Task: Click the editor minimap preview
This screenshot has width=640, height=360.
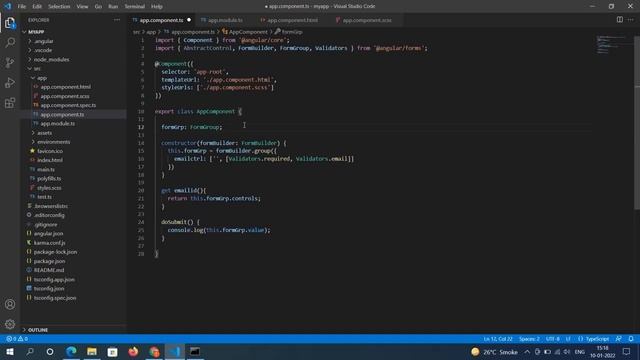Action: 611,45
